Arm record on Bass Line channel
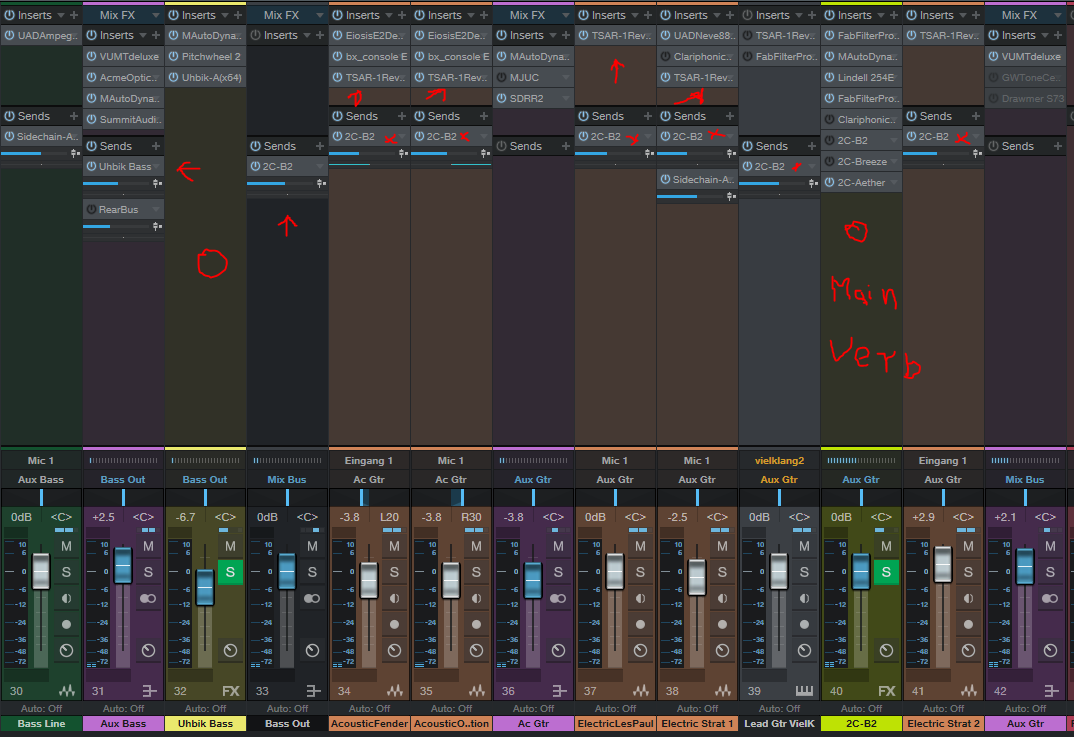The width and height of the screenshot is (1074, 737). [66, 624]
